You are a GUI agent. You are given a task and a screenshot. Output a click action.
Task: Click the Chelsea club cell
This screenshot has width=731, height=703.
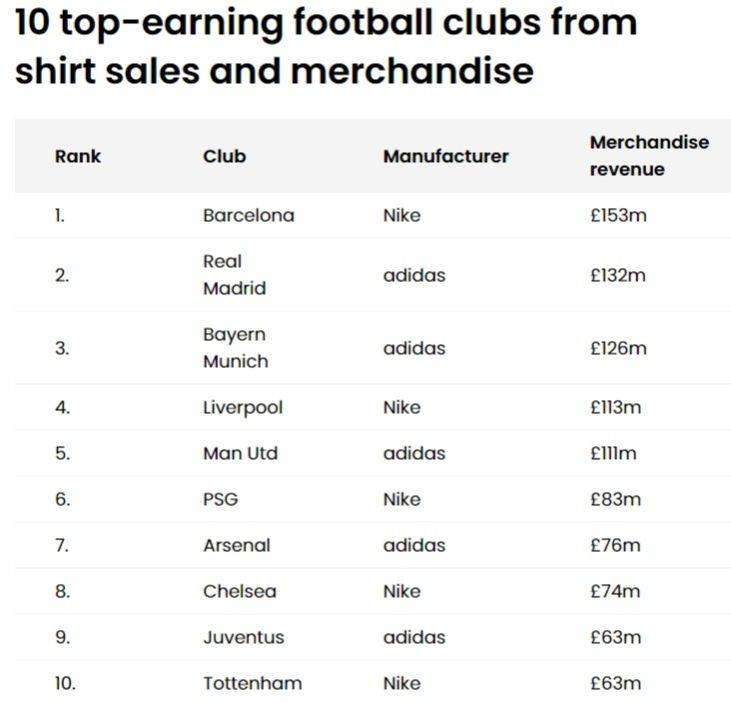tap(239, 591)
